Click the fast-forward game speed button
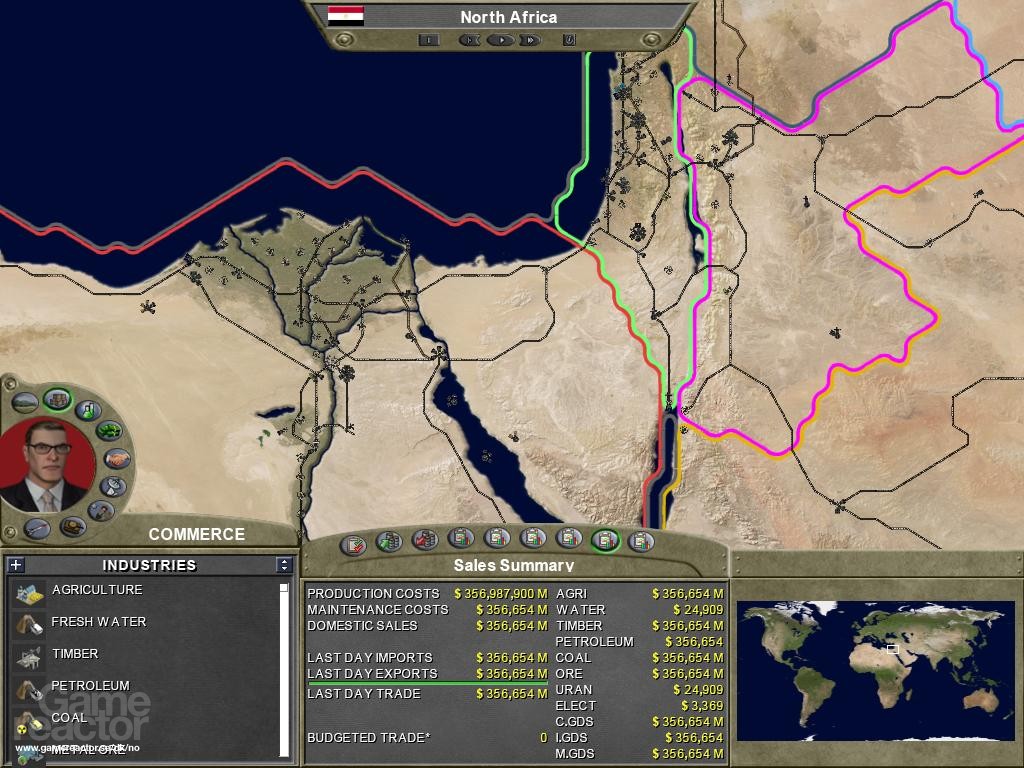This screenshot has width=1024, height=768. tap(530, 40)
